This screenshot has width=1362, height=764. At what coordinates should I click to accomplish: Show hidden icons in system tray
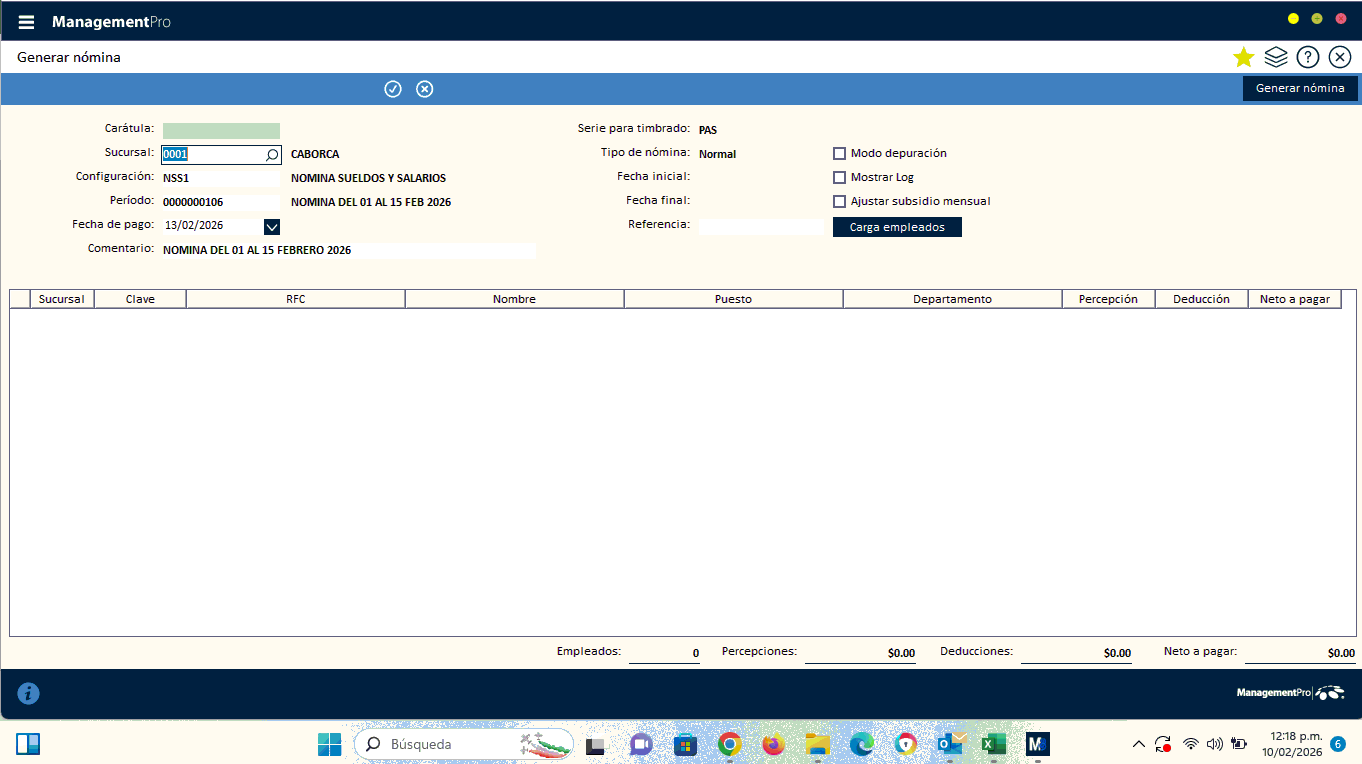click(1138, 744)
